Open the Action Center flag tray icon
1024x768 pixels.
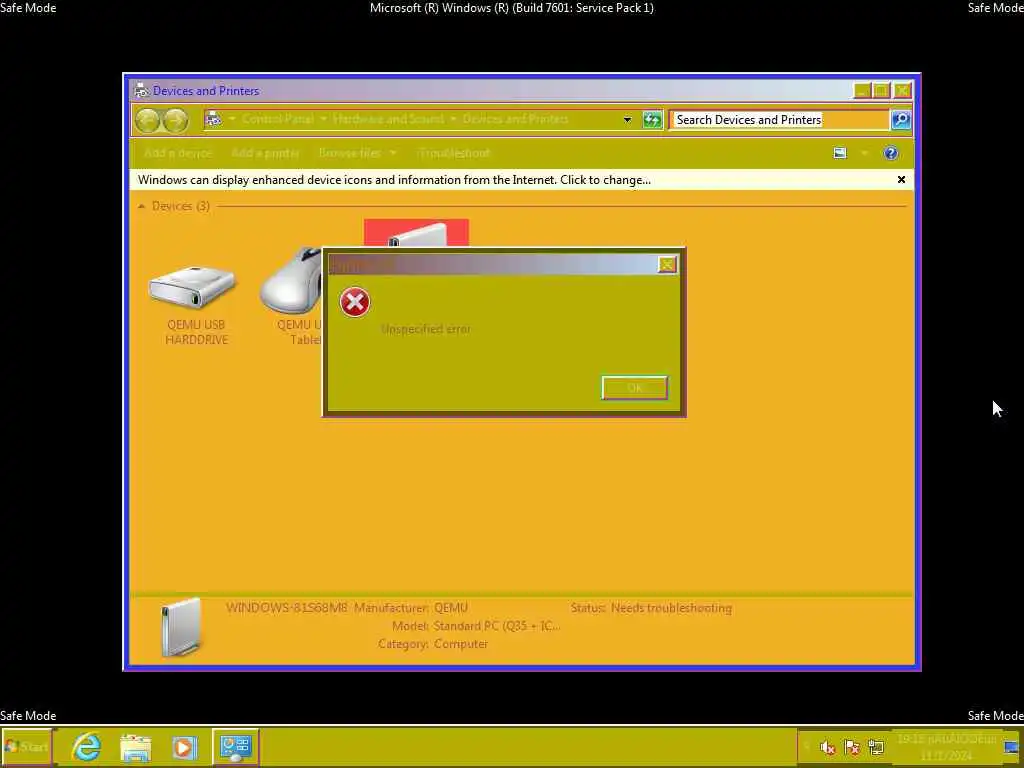coord(852,748)
